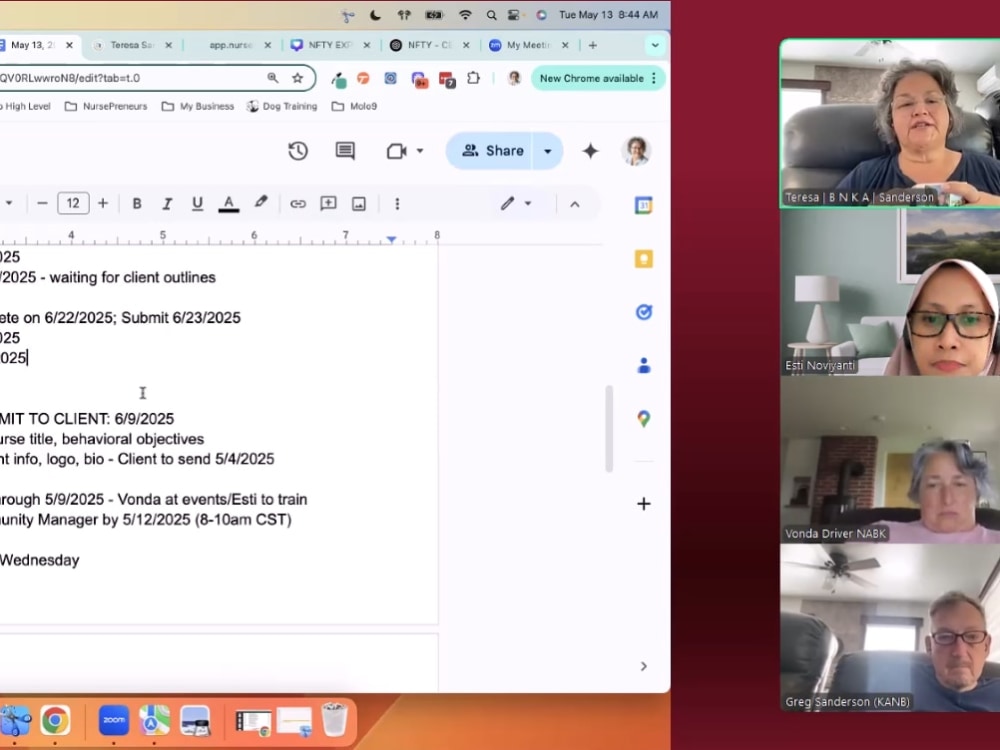Open Zoom from the Dock

coord(114,720)
